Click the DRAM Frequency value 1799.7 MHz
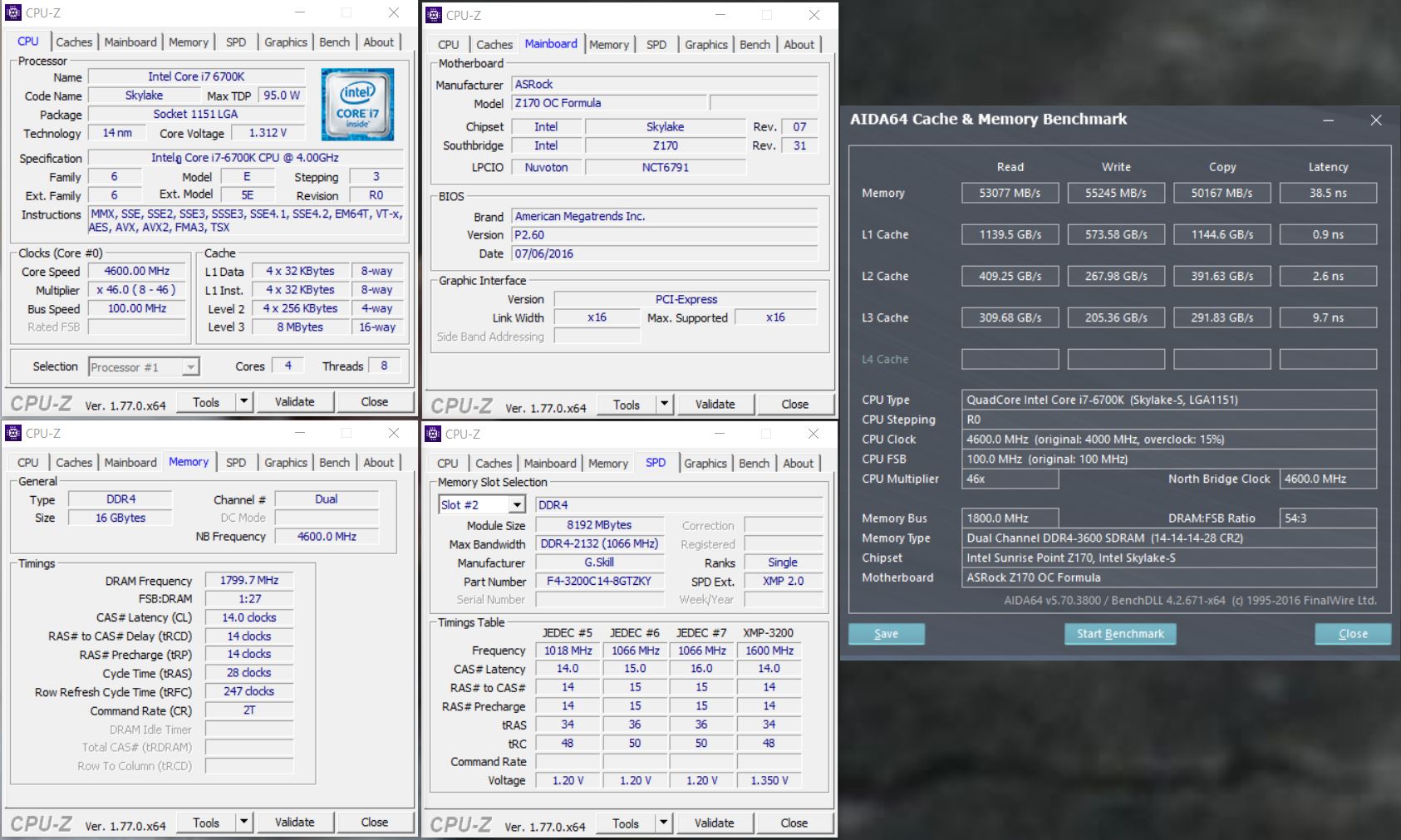The image size is (1401, 840). (249, 581)
